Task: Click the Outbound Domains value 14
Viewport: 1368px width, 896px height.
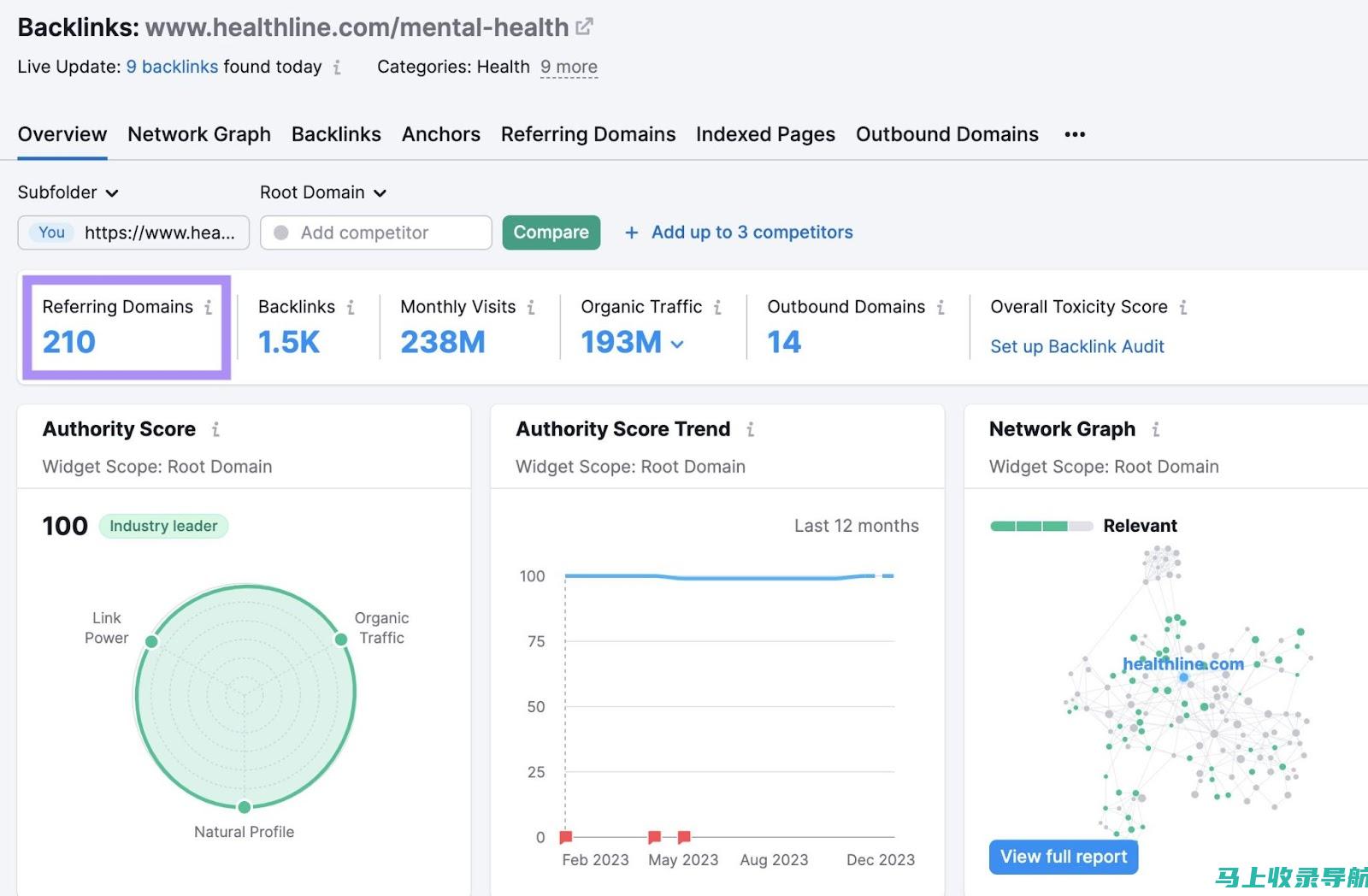Action: [784, 342]
